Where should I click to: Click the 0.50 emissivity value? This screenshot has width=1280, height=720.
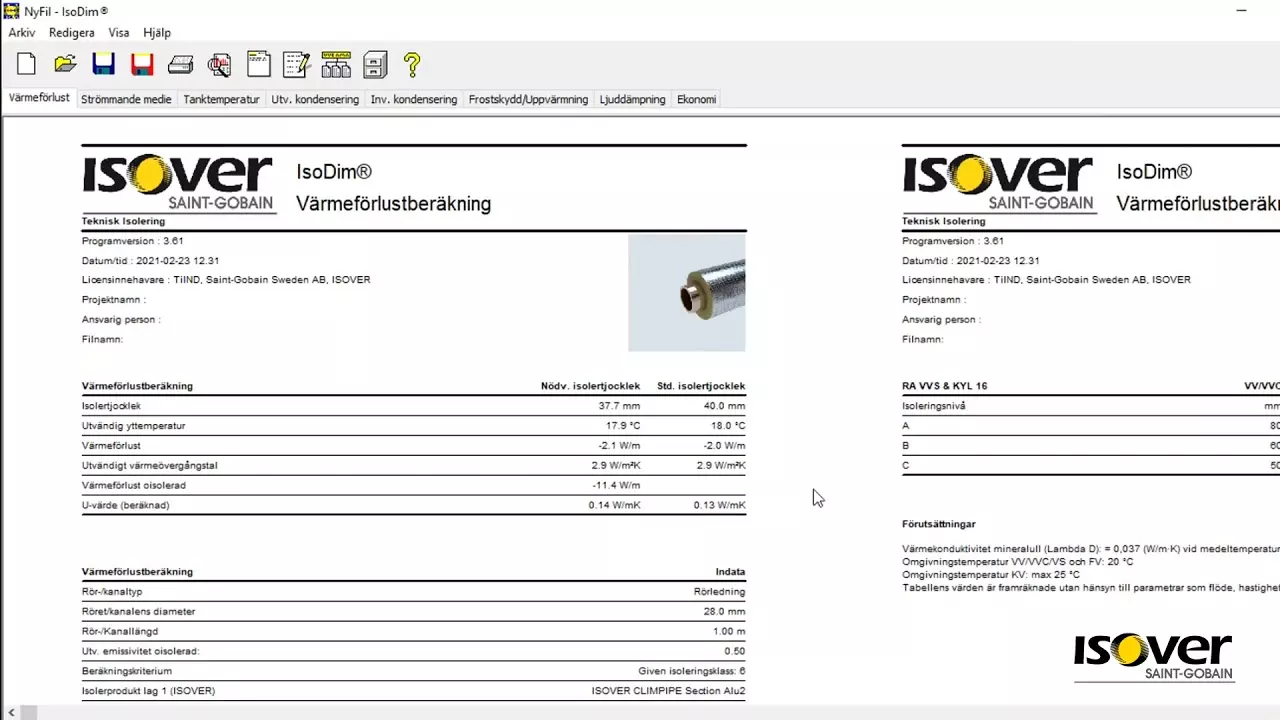tap(734, 651)
